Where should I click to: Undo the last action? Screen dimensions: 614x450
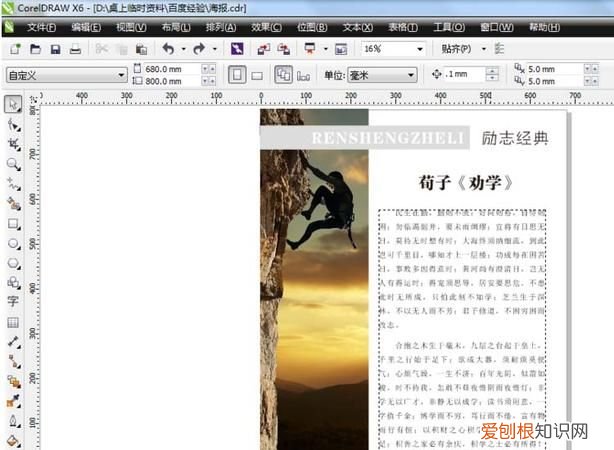[x=168, y=49]
